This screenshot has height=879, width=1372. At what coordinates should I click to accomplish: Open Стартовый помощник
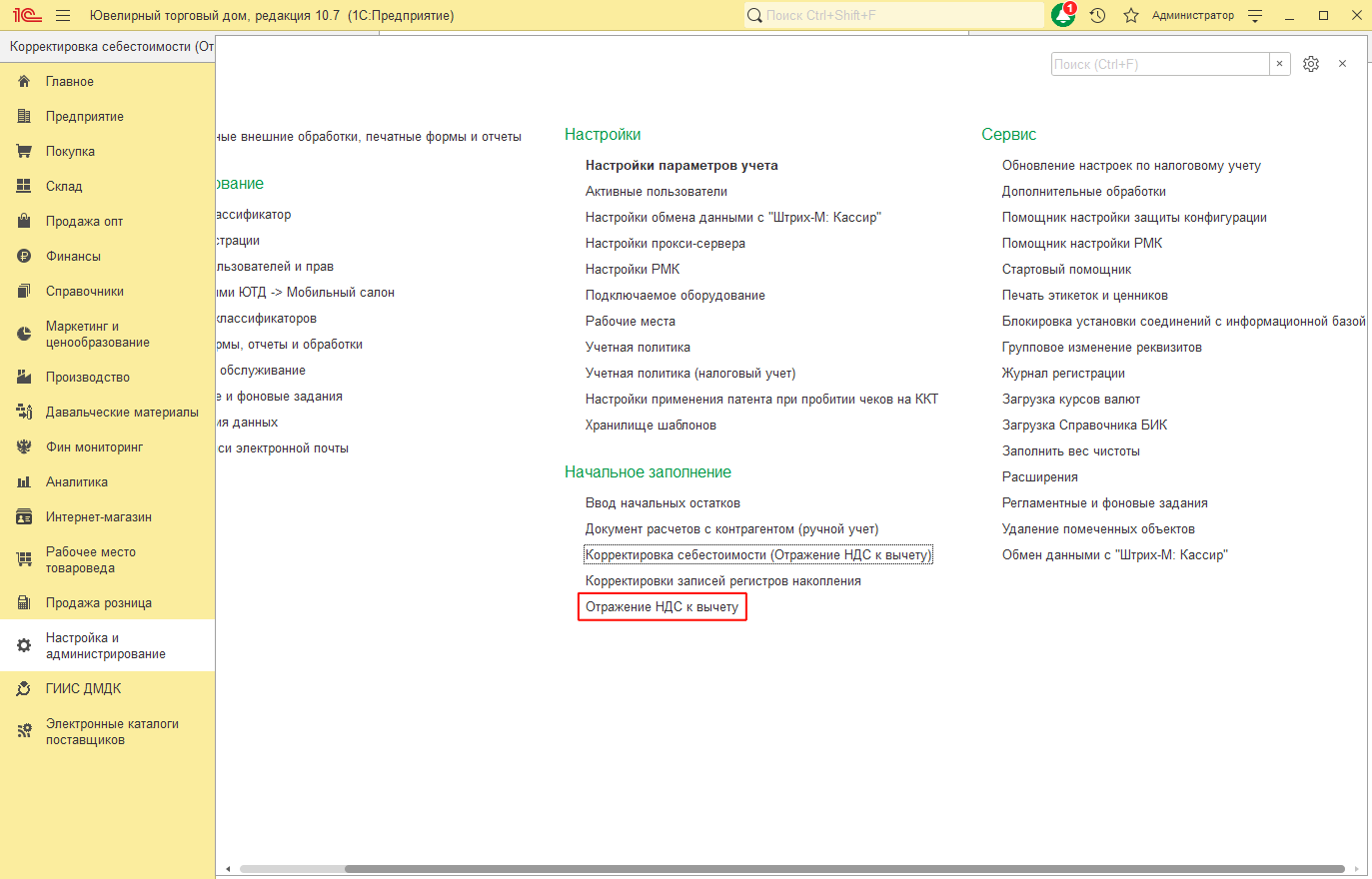(x=1067, y=270)
